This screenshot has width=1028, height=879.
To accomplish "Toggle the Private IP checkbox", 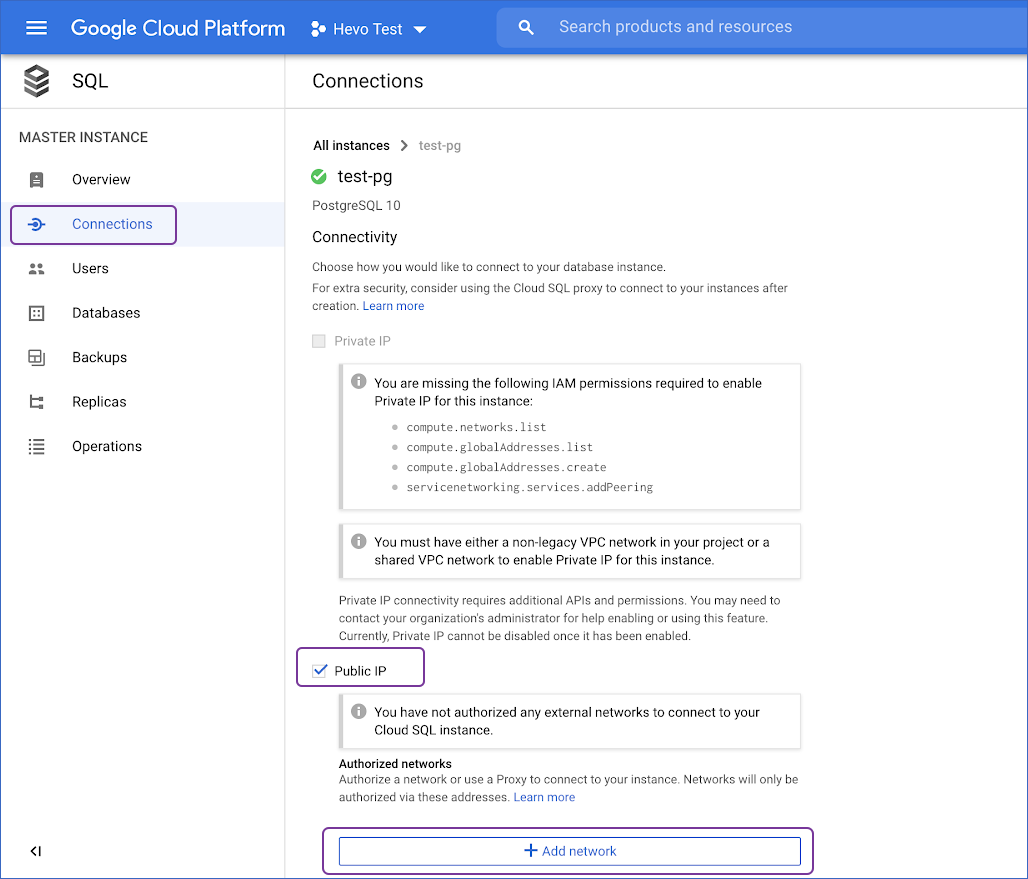I will (x=319, y=341).
